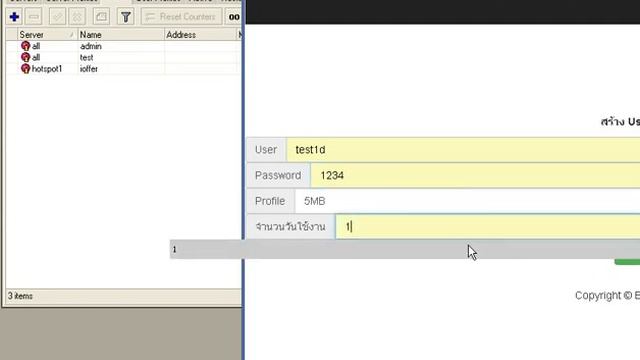Click the user icon of the test row
640x360 pixels.
click(x=25, y=58)
